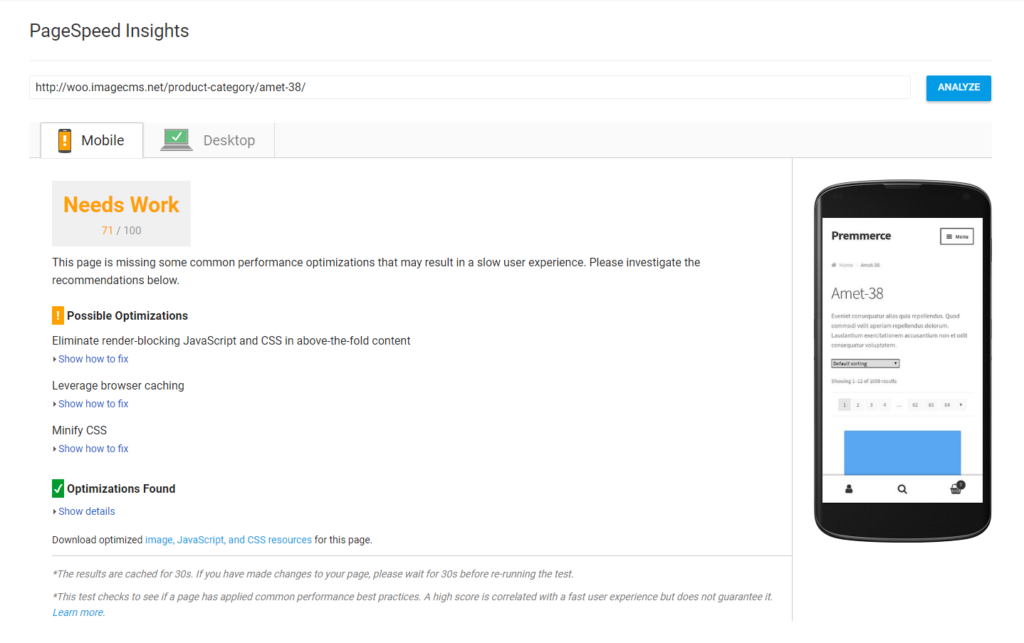
Task: Open image, JavaScript, and CSS resources link
Action: [x=228, y=540]
